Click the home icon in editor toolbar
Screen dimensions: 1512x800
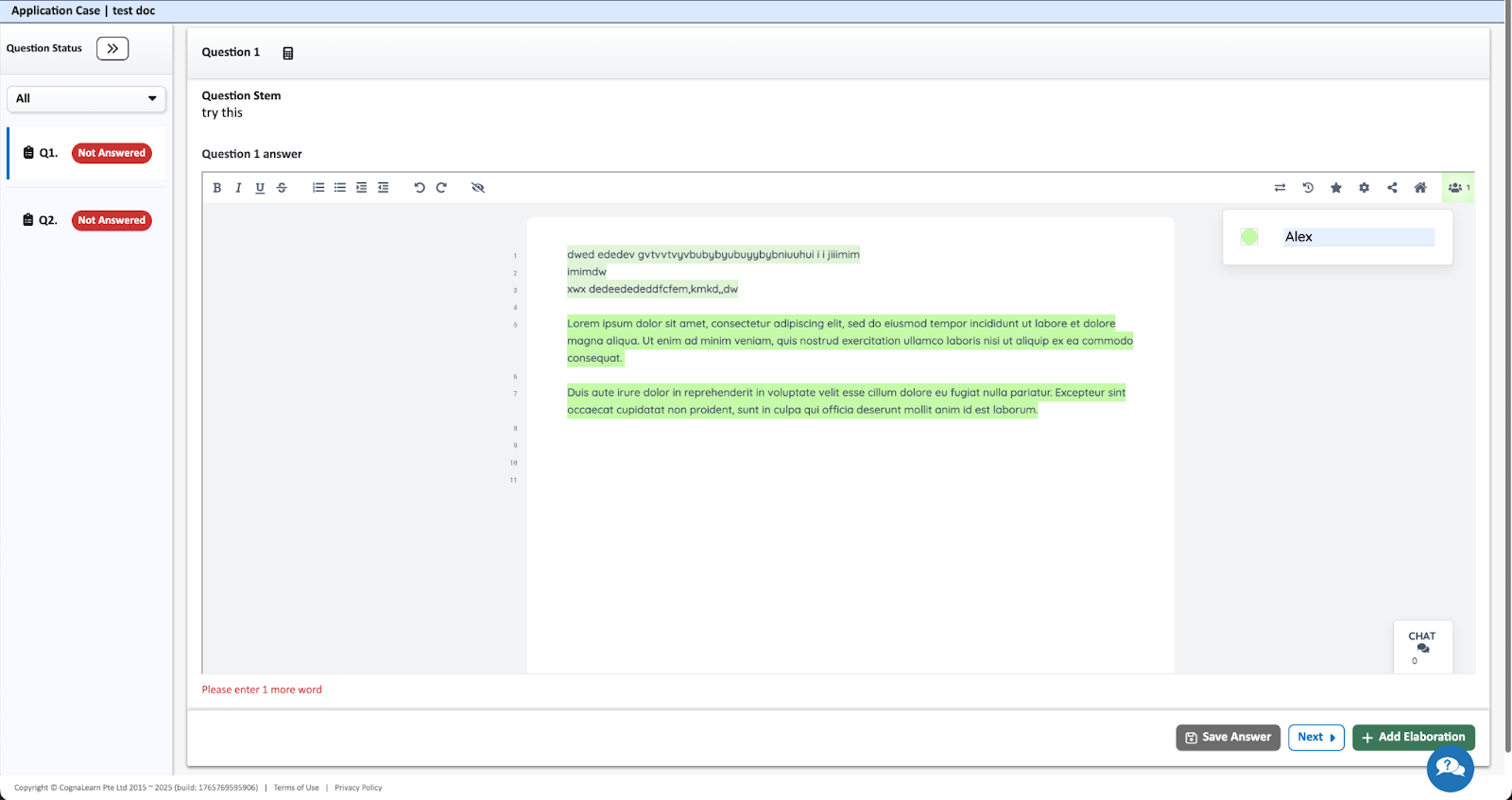(1419, 188)
